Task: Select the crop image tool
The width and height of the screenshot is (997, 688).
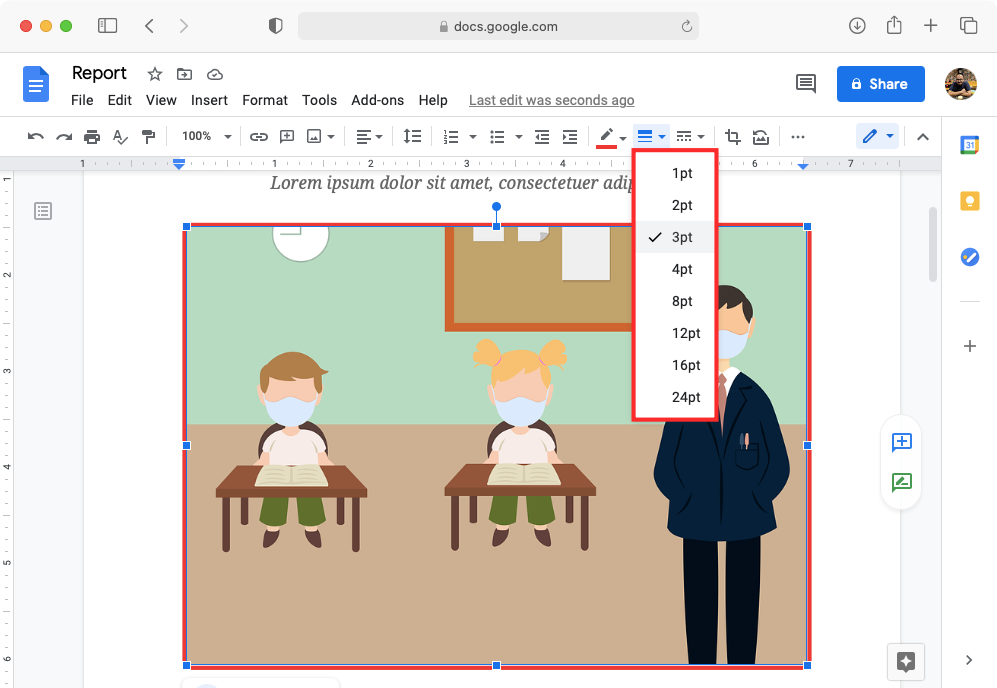Action: pos(732,136)
